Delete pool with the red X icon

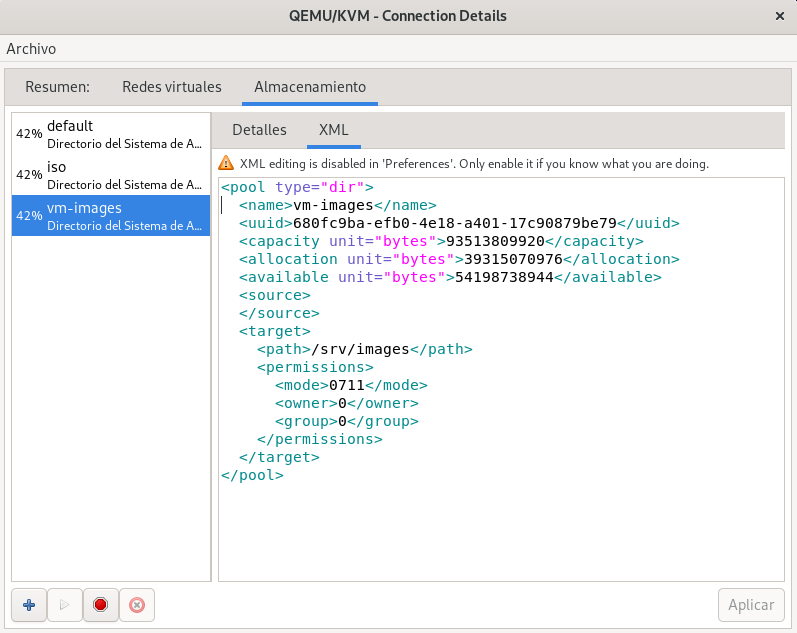click(137, 605)
